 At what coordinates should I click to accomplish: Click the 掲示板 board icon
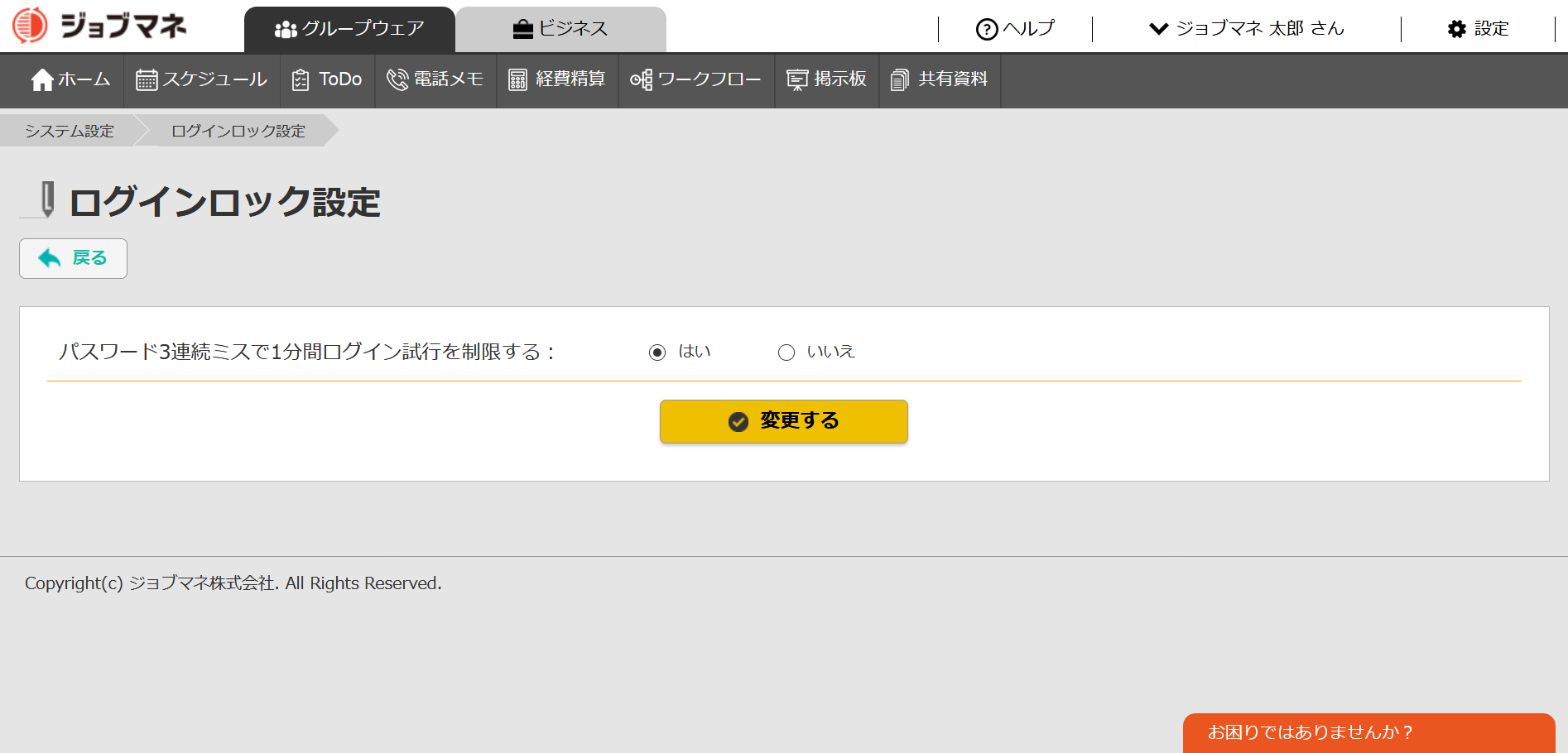(797, 79)
